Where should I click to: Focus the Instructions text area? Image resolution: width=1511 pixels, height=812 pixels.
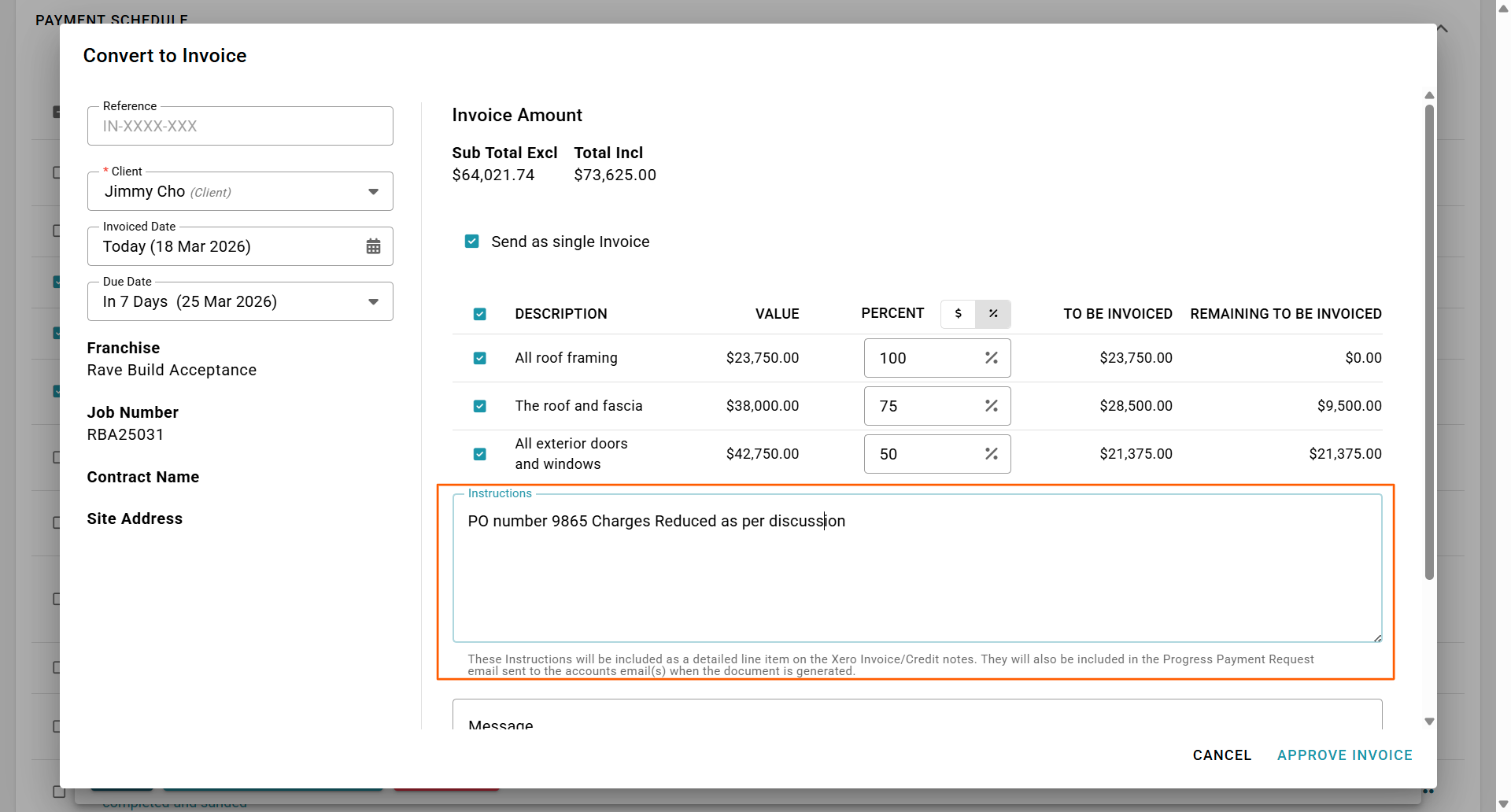point(917,574)
